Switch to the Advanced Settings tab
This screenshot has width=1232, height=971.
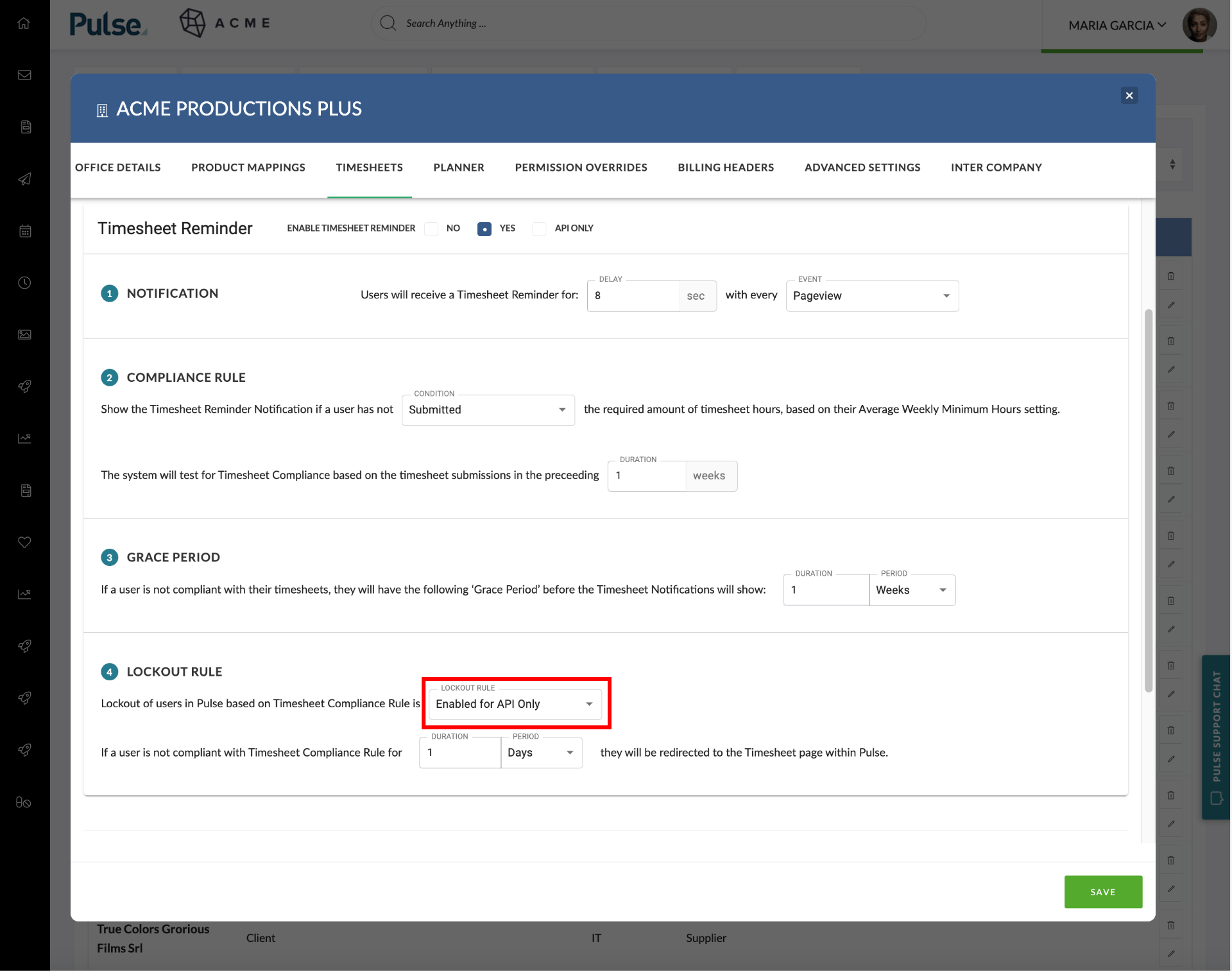pos(862,168)
